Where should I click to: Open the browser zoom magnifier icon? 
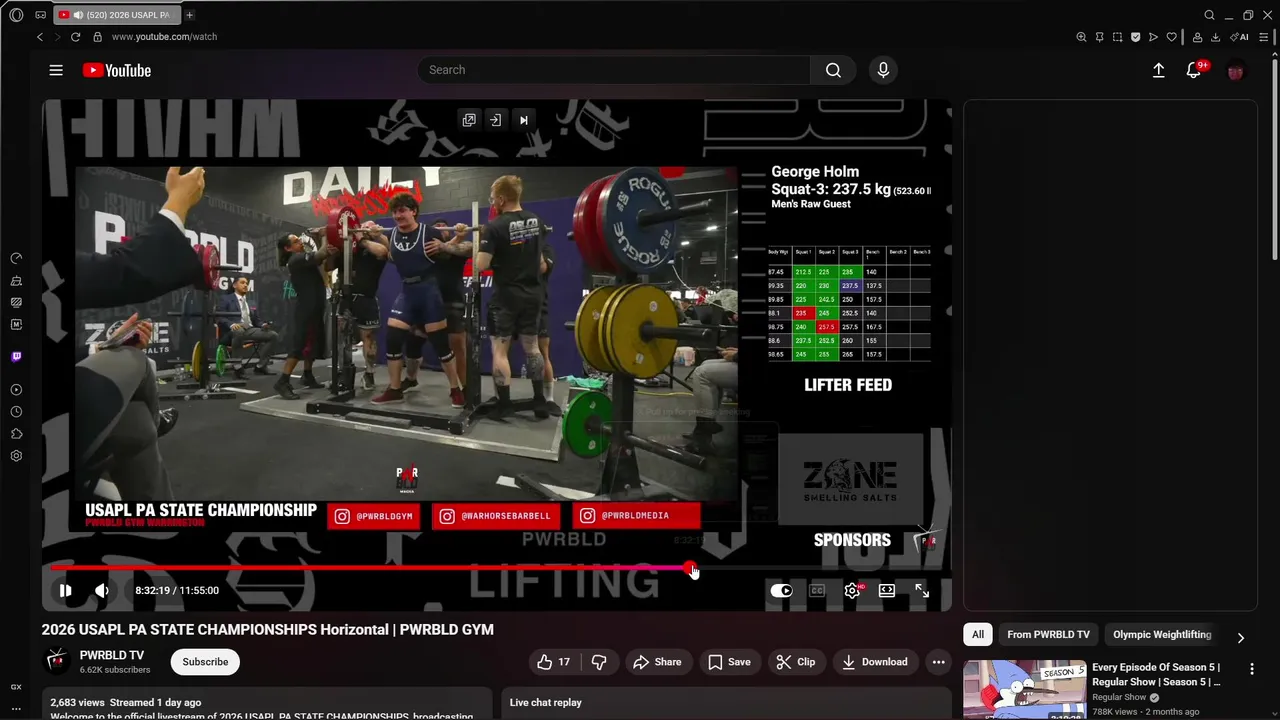click(x=1081, y=37)
